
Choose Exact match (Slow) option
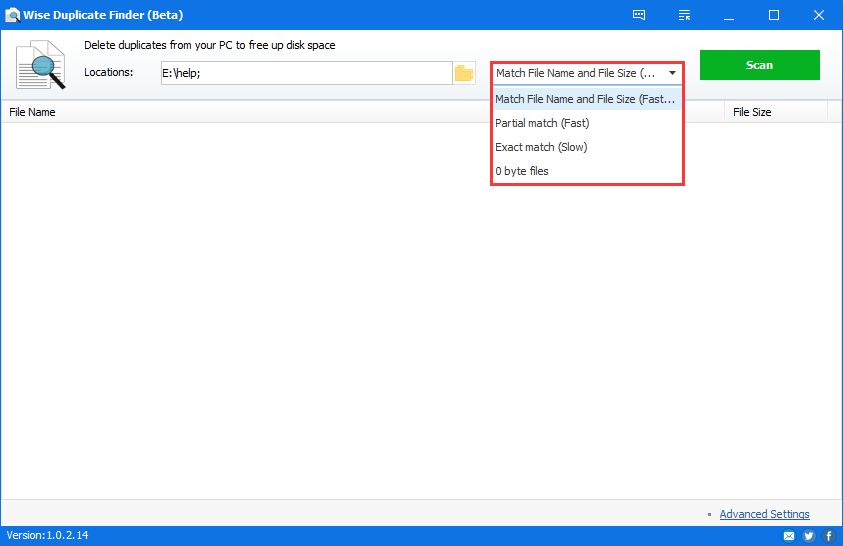pyautogui.click(x=587, y=147)
